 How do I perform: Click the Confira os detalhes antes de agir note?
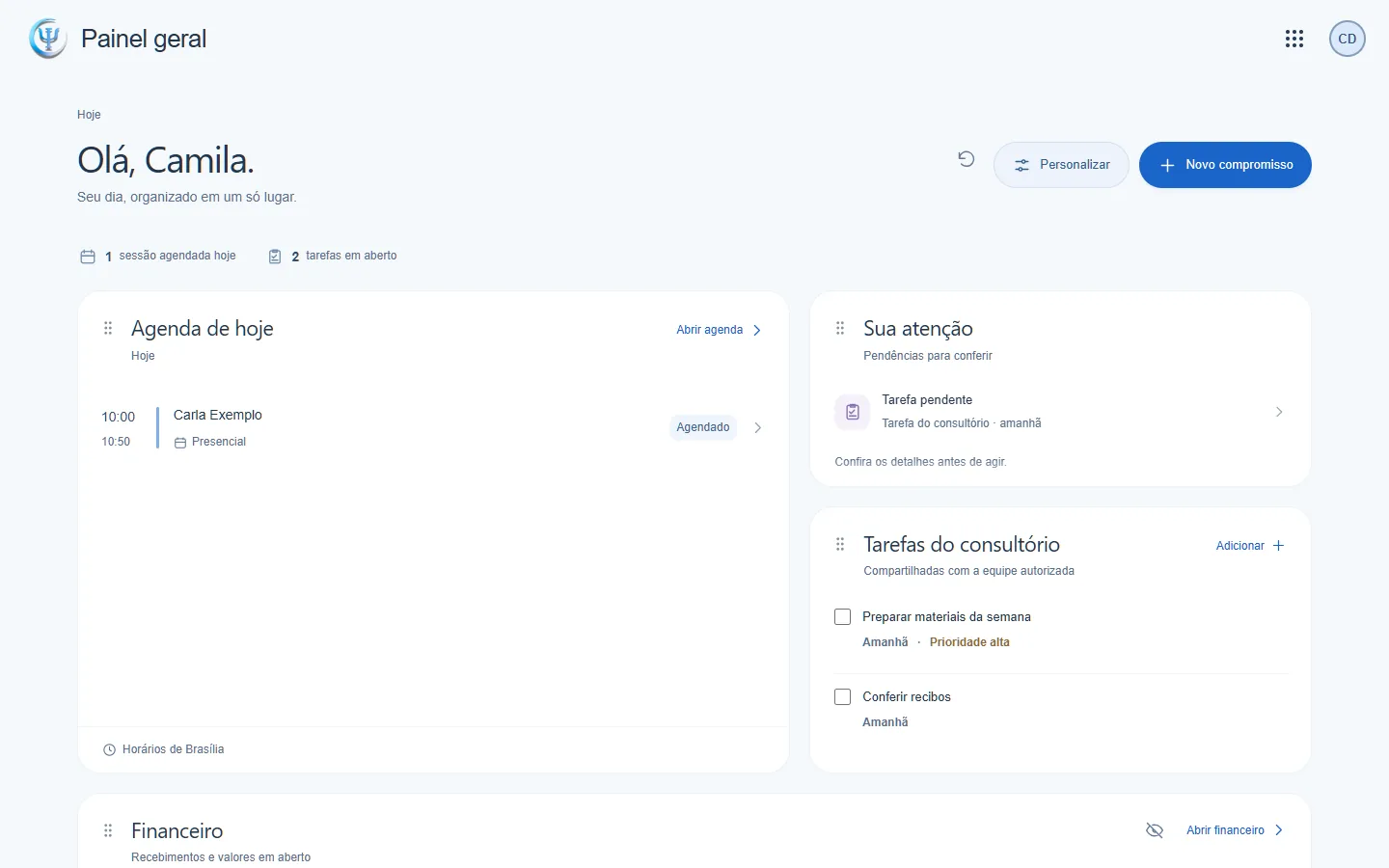[x=920, y=462]
